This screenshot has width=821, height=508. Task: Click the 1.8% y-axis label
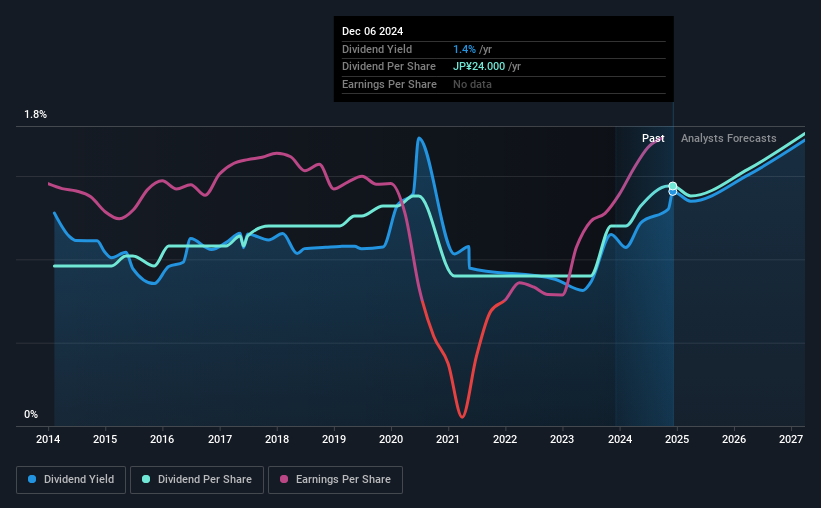pos(36,114)
